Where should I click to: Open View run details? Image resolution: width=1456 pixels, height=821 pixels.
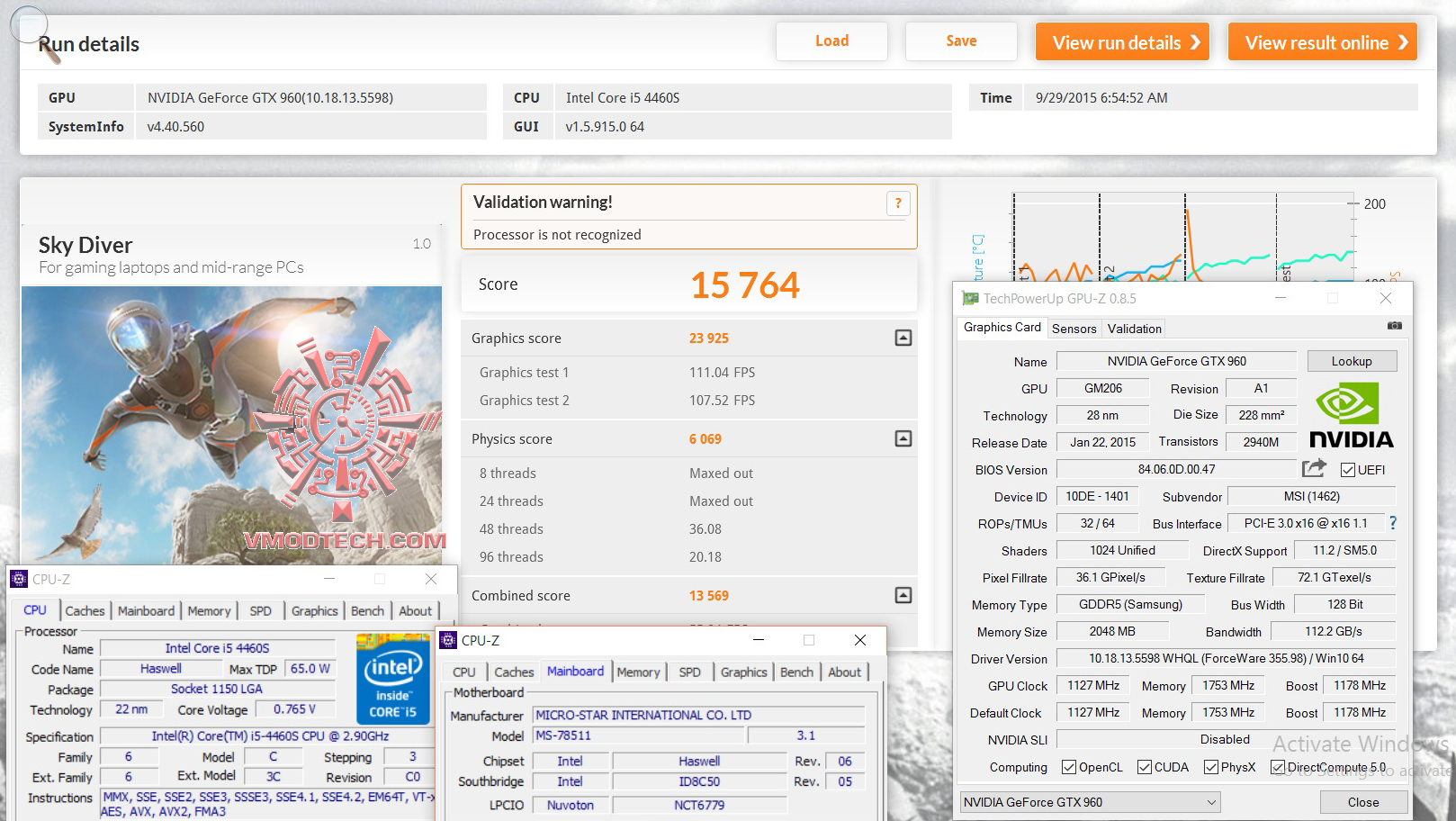pyautogui.click(x=1122, y=42)
